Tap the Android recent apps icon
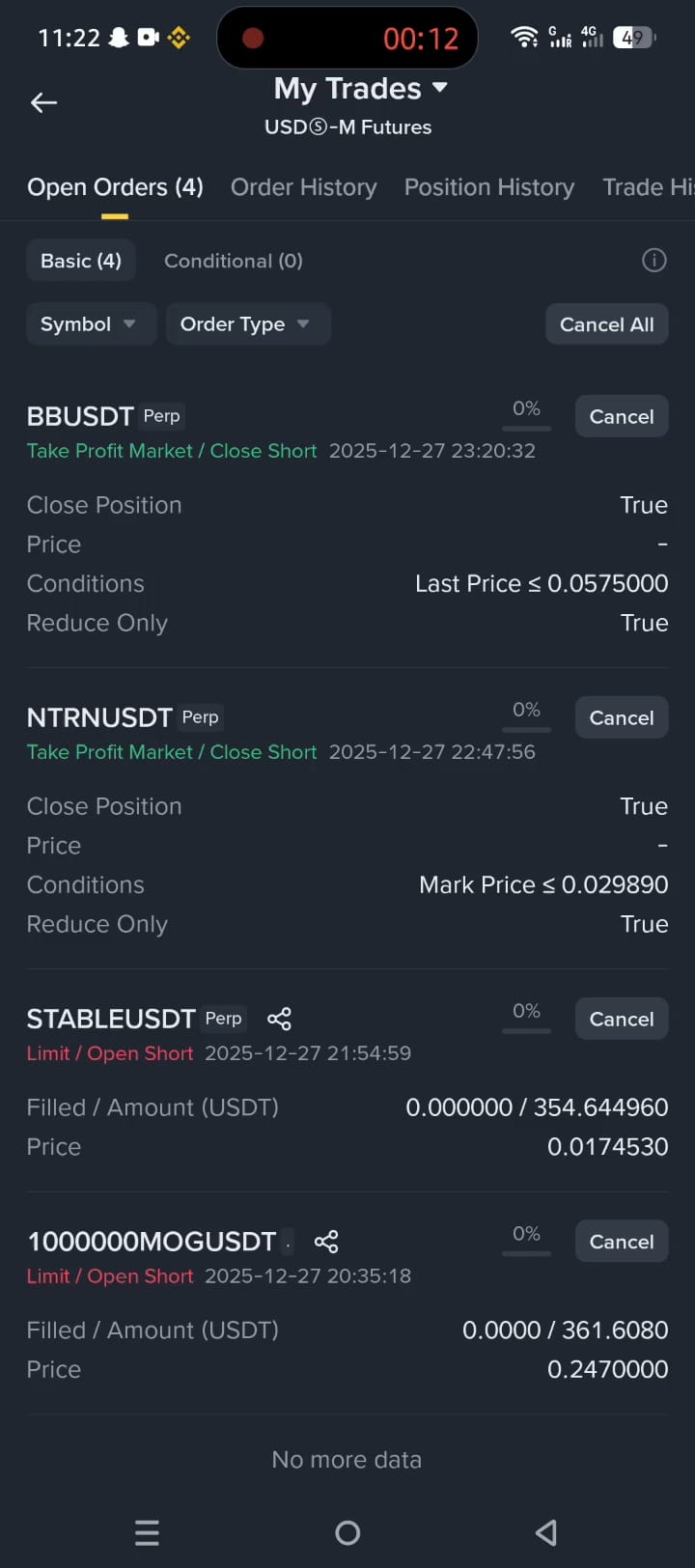 (147, 1532)
